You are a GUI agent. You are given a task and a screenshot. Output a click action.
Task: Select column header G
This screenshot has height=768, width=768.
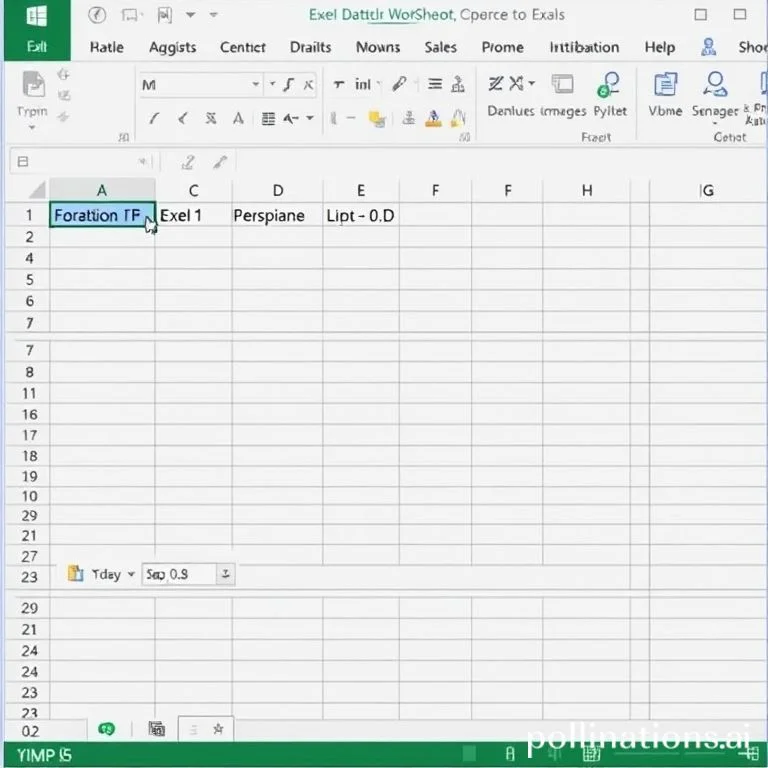(708, 190)
